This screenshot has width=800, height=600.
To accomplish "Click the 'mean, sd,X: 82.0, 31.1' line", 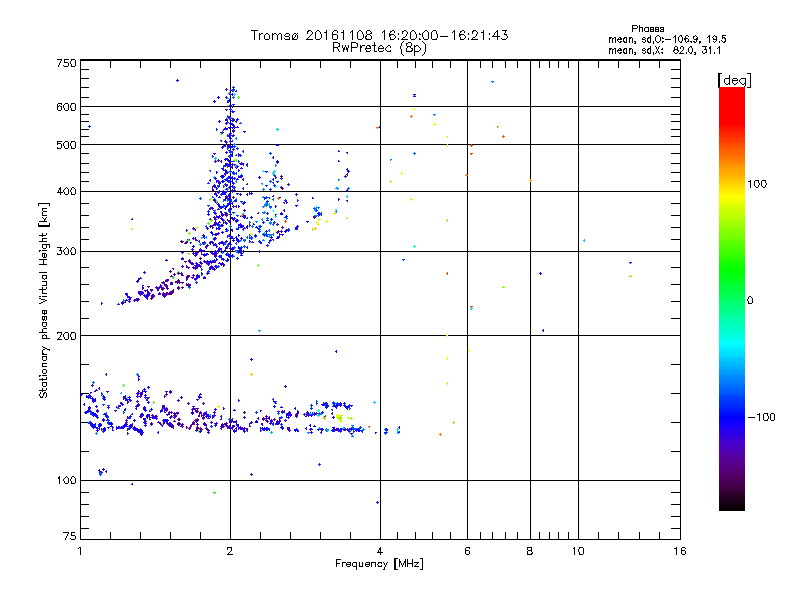I will point(665,50).
